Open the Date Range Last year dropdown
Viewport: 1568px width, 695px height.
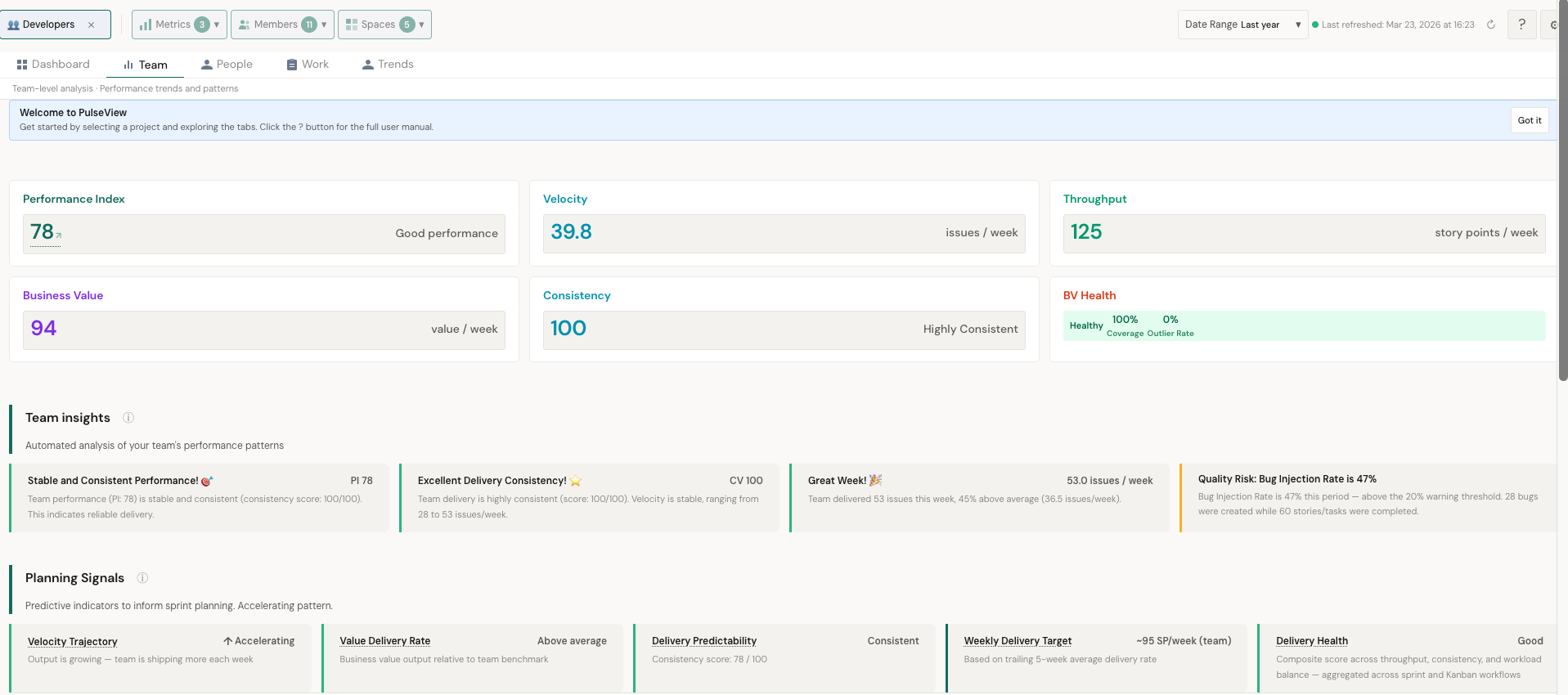point(1242,25)
